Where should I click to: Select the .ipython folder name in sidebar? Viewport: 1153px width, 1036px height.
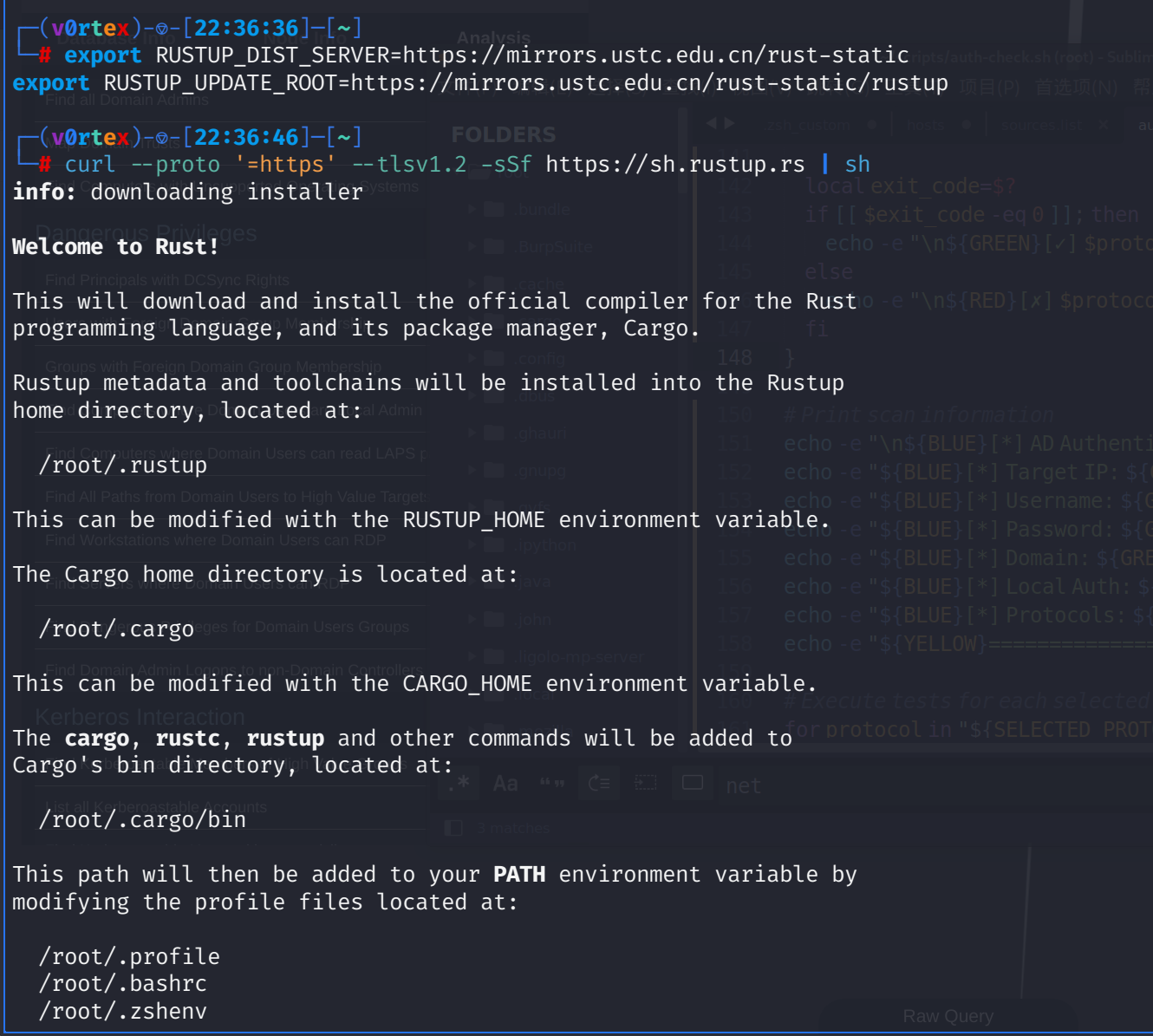click(547, 545)
